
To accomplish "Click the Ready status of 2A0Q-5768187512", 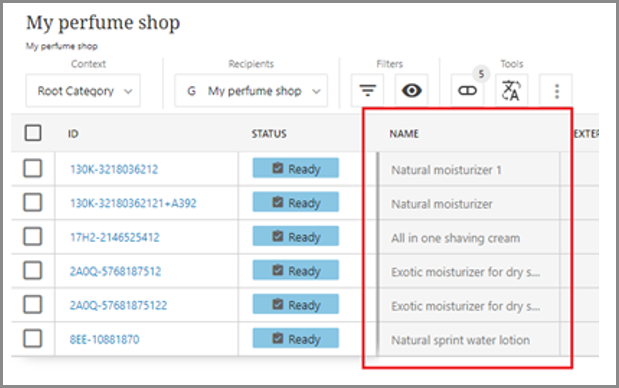I will coord(296,270).
